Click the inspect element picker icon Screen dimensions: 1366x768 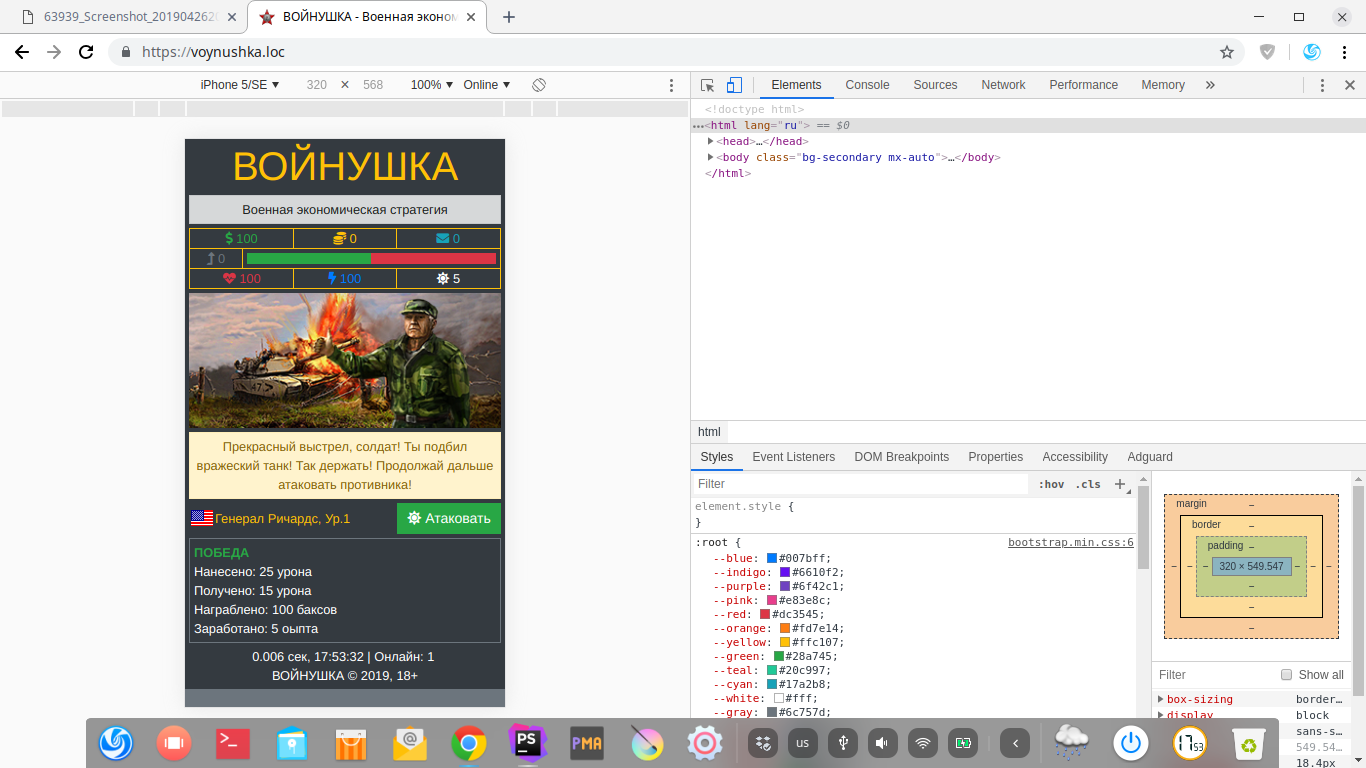click(x=708, y=85)
